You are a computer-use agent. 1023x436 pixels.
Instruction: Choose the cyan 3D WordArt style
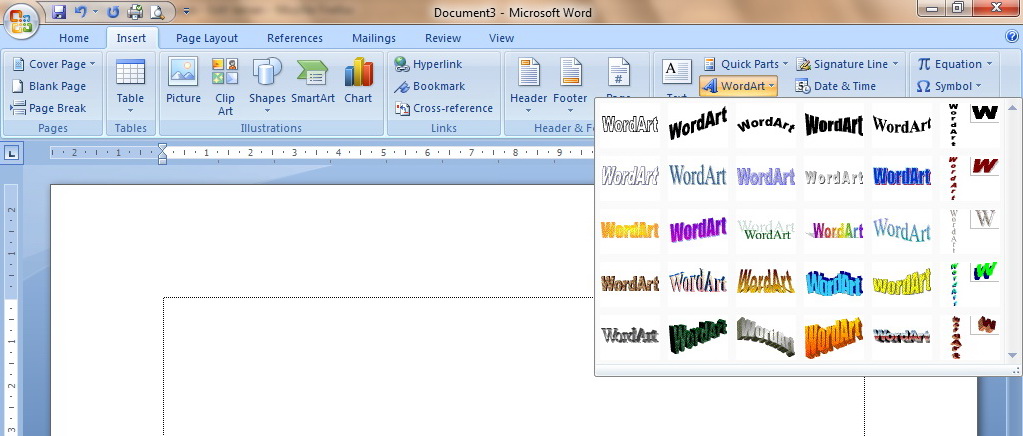(833, 283)
